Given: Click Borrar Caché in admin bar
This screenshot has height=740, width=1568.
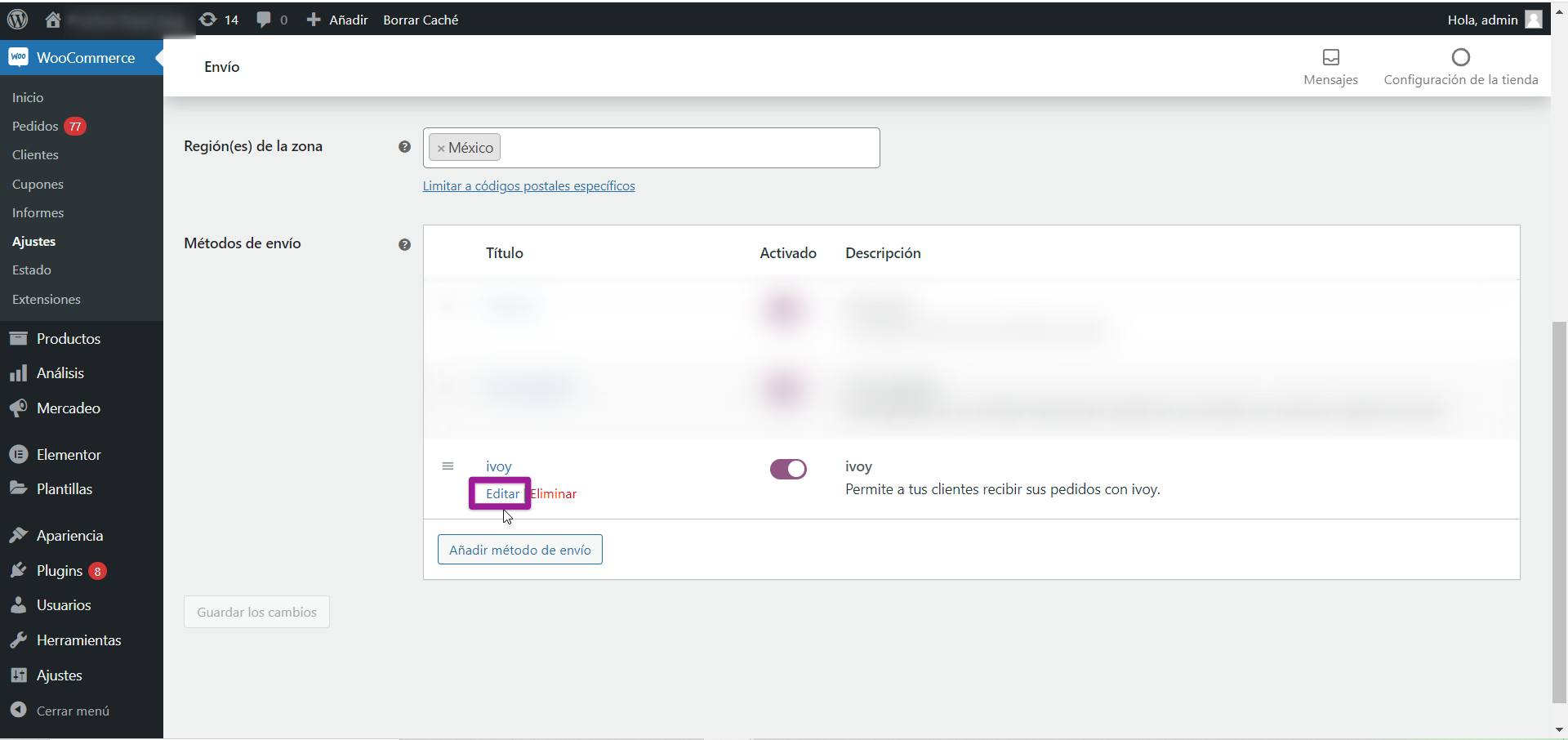Looking at the screenshot, I should pyautogui.click(x=421, y=20).
